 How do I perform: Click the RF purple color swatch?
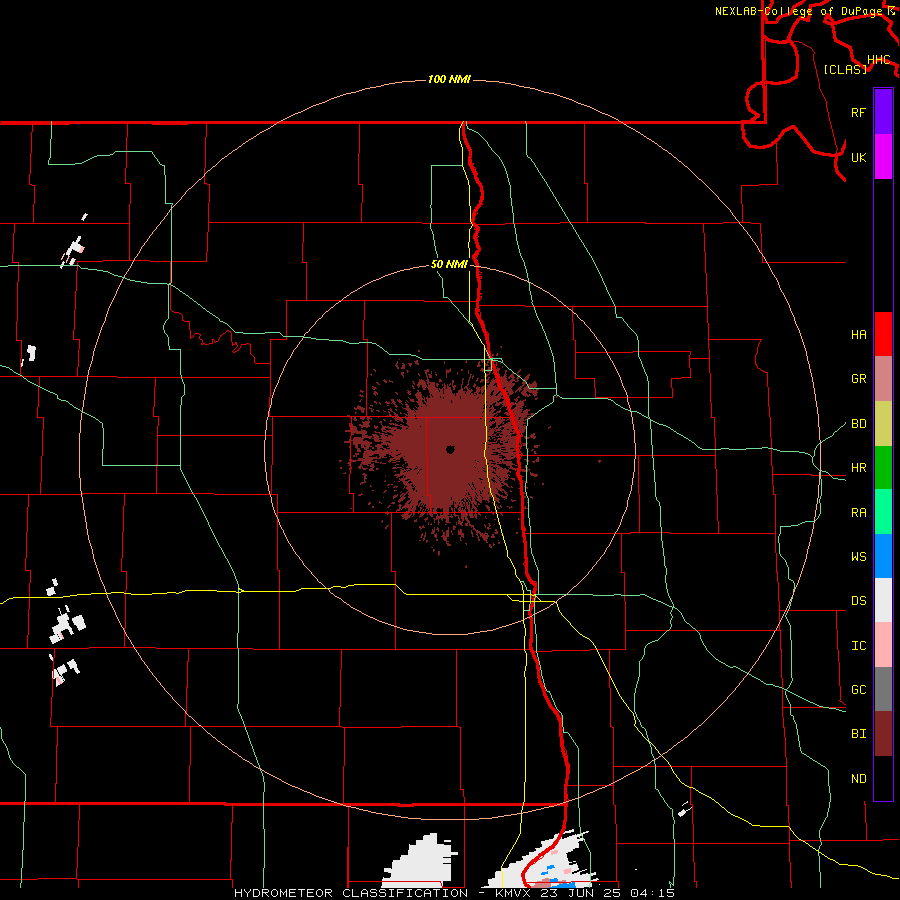pos(883,112)
